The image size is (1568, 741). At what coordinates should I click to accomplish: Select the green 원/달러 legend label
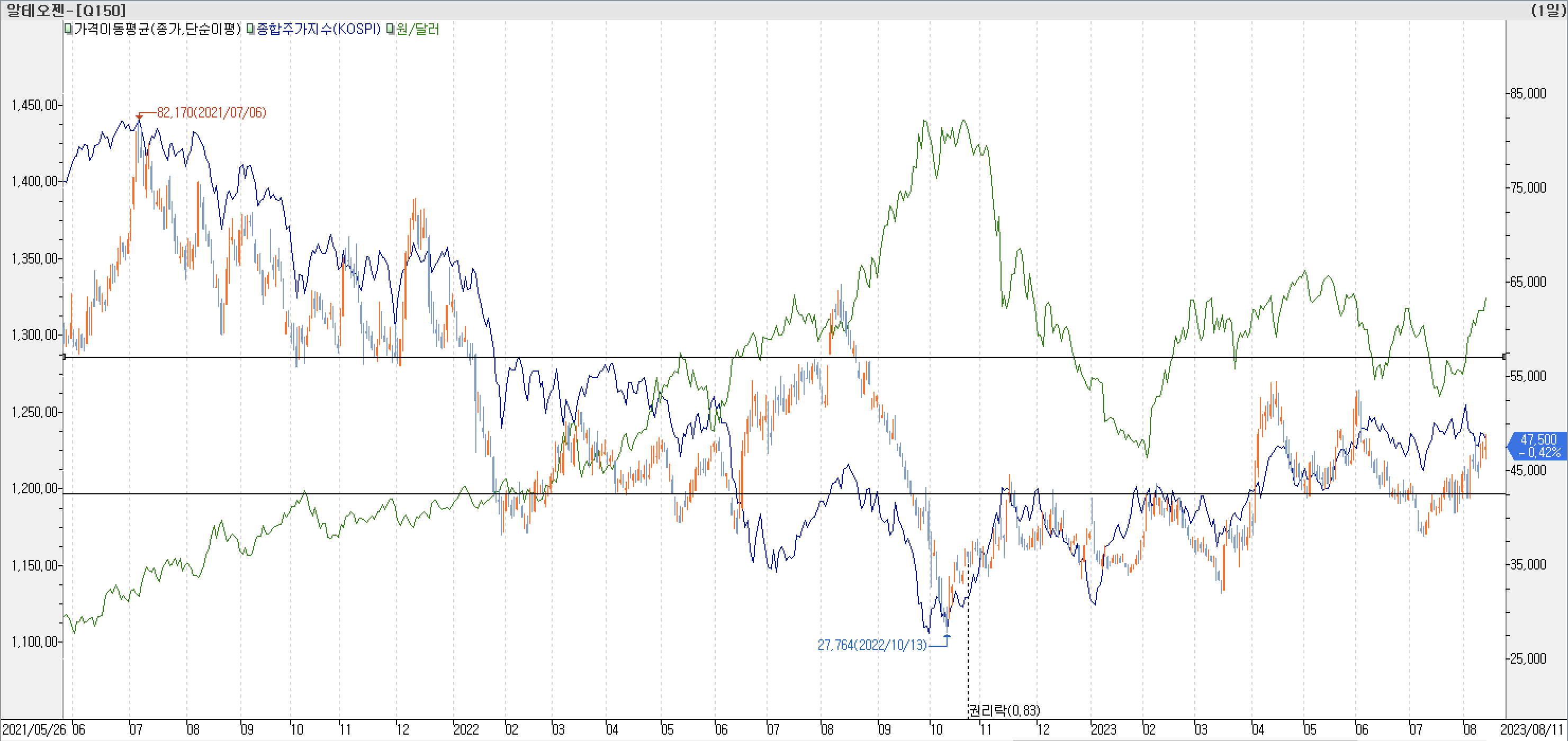pyautogui.click(x=418, y=29)
